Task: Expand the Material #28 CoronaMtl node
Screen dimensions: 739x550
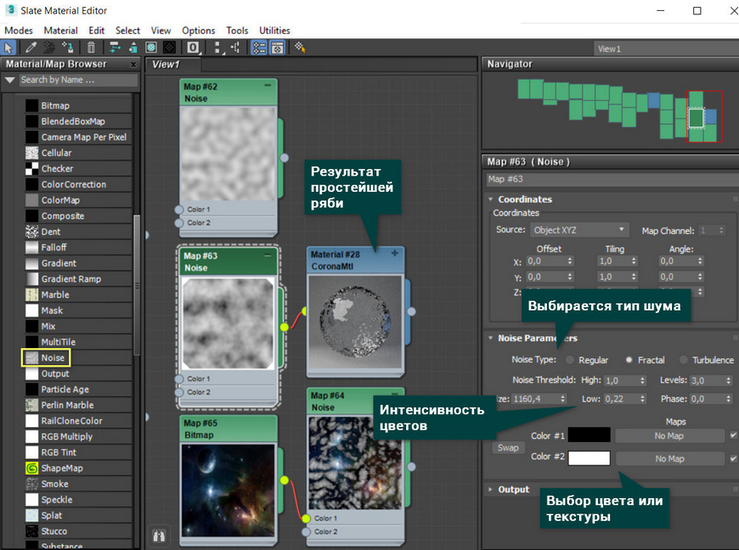Action: [x=395, y=254]
